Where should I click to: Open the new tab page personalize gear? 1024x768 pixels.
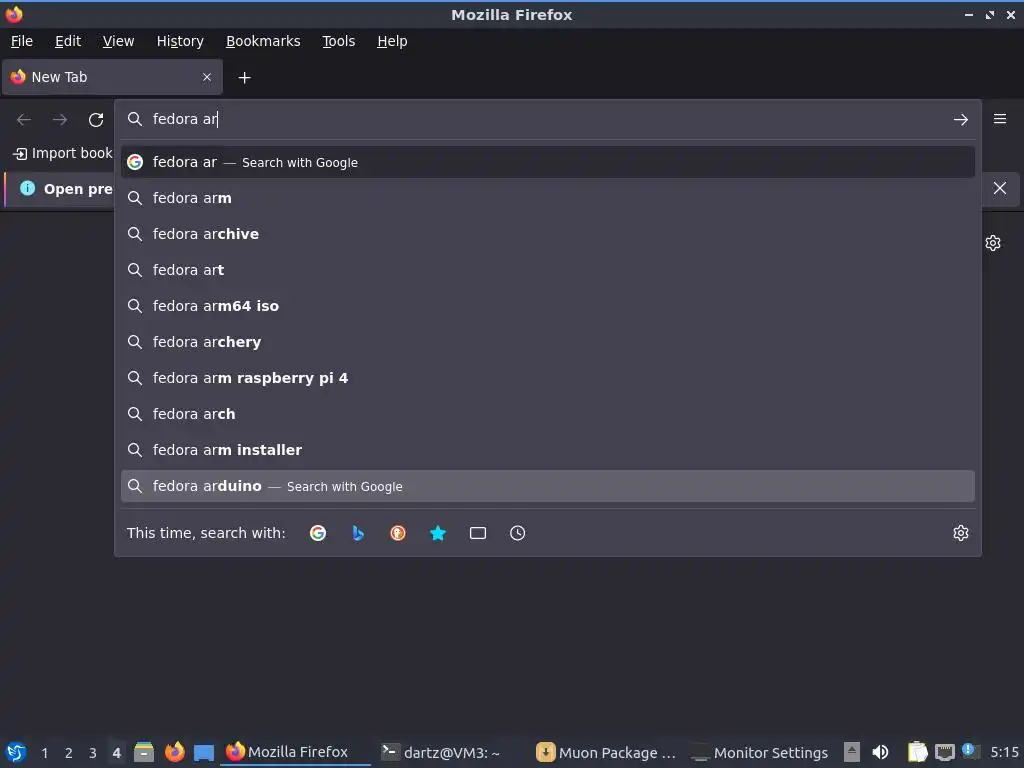coord(993,243)
